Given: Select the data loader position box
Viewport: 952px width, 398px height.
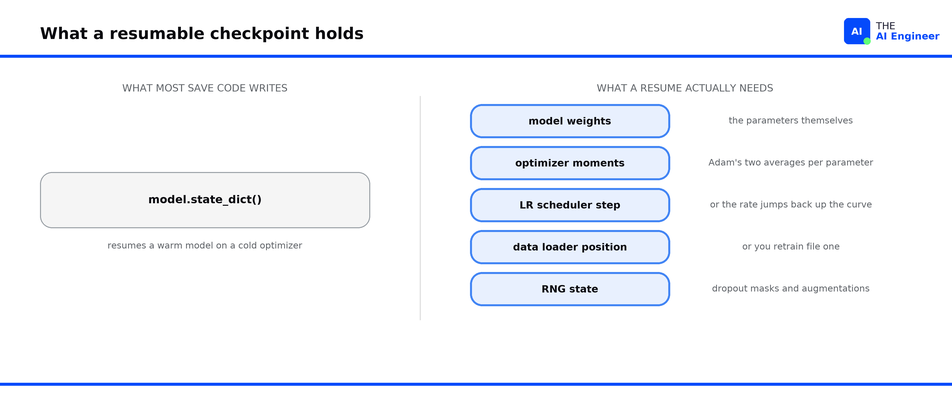Looking at the screenshot, I should [x=570, y=247].
